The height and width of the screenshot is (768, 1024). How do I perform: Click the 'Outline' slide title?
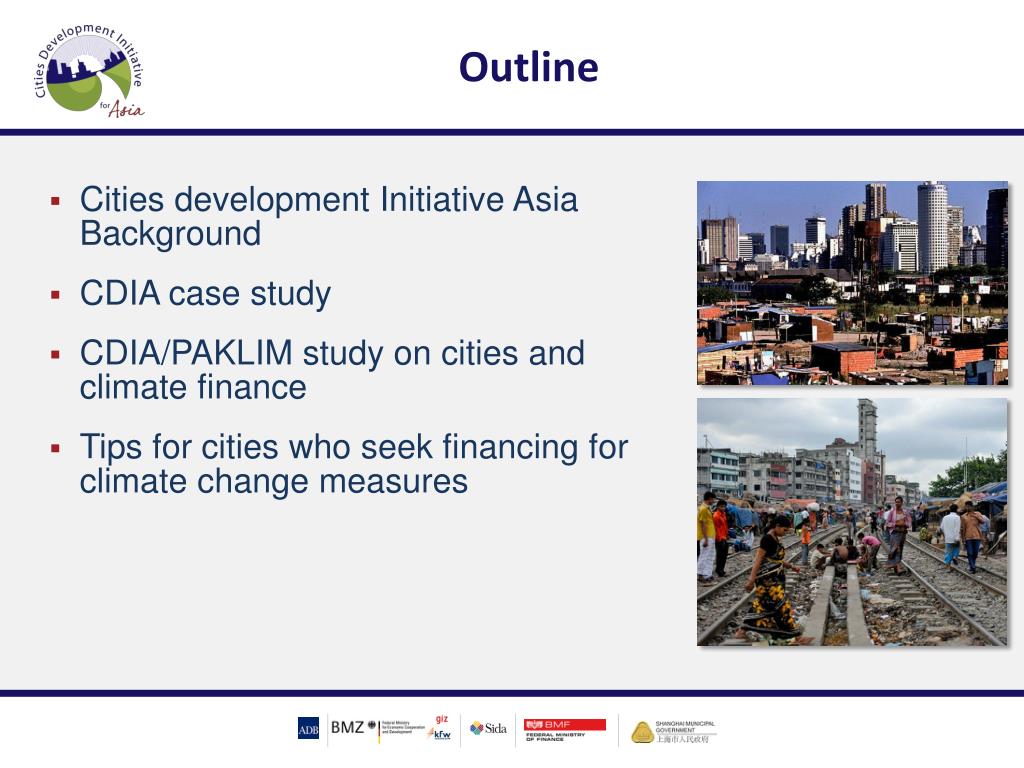pos(528,67)
